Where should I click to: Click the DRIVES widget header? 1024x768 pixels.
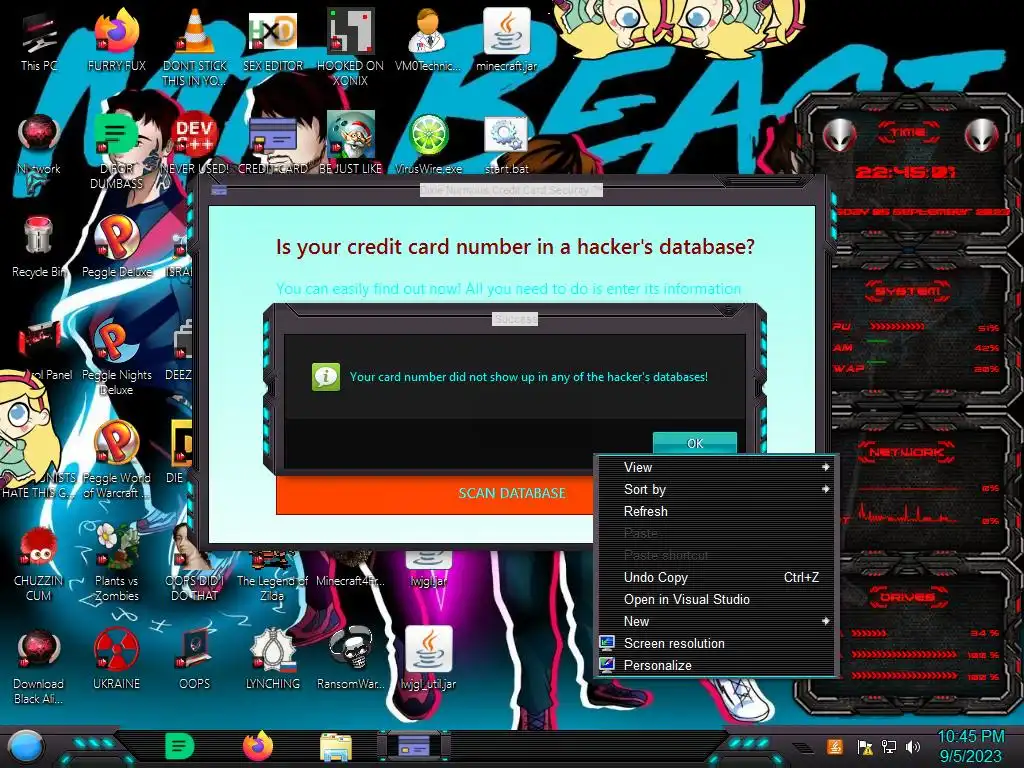(x=907, y=597)
